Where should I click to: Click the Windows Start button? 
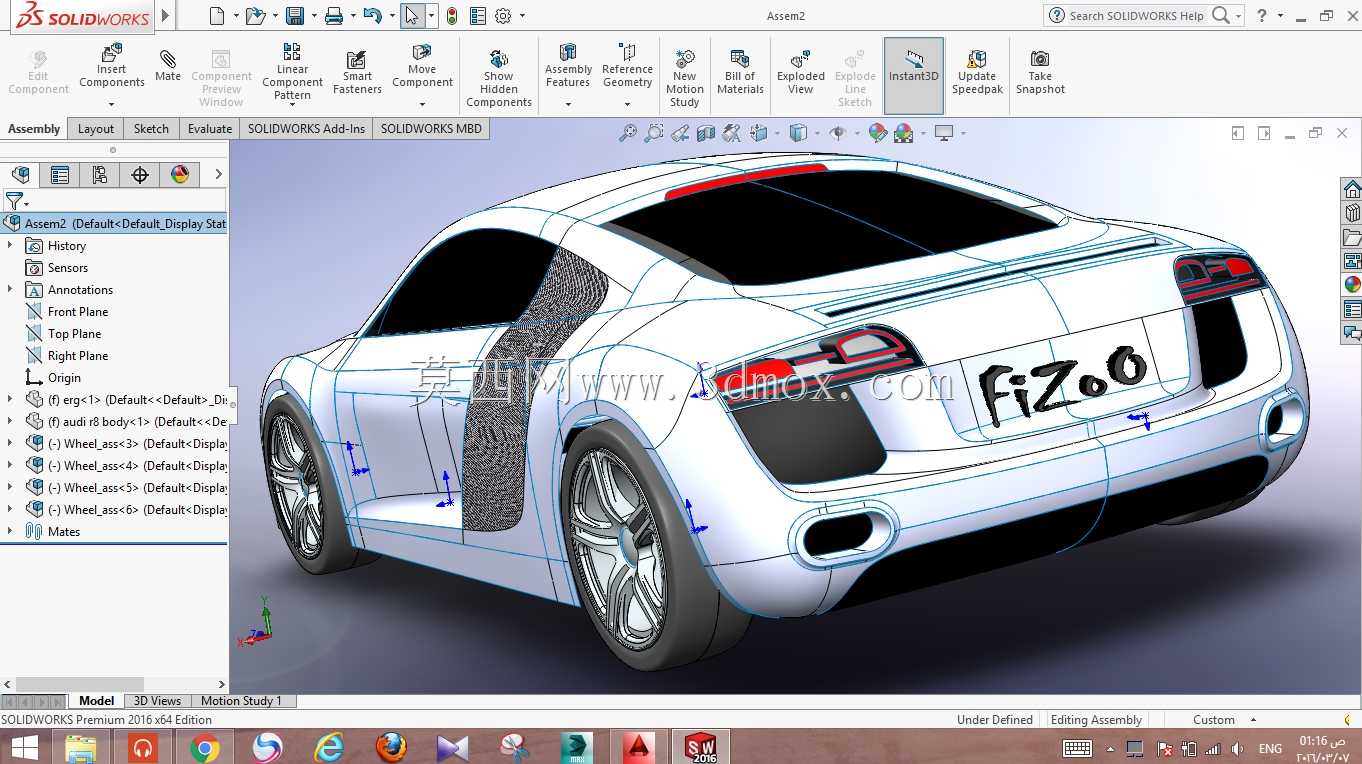(24, 747)
